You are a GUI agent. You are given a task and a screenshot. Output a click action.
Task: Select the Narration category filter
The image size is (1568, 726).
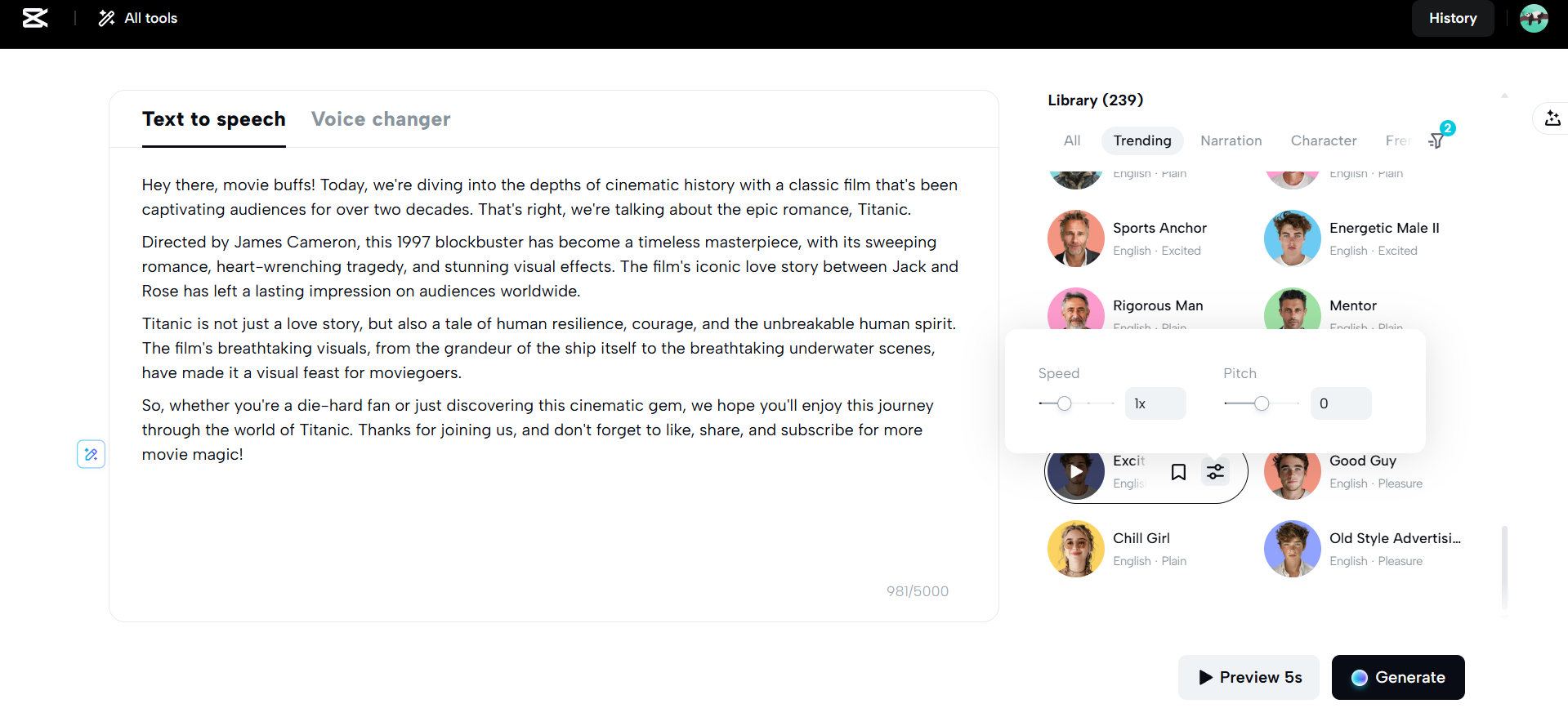point(1231,140)
